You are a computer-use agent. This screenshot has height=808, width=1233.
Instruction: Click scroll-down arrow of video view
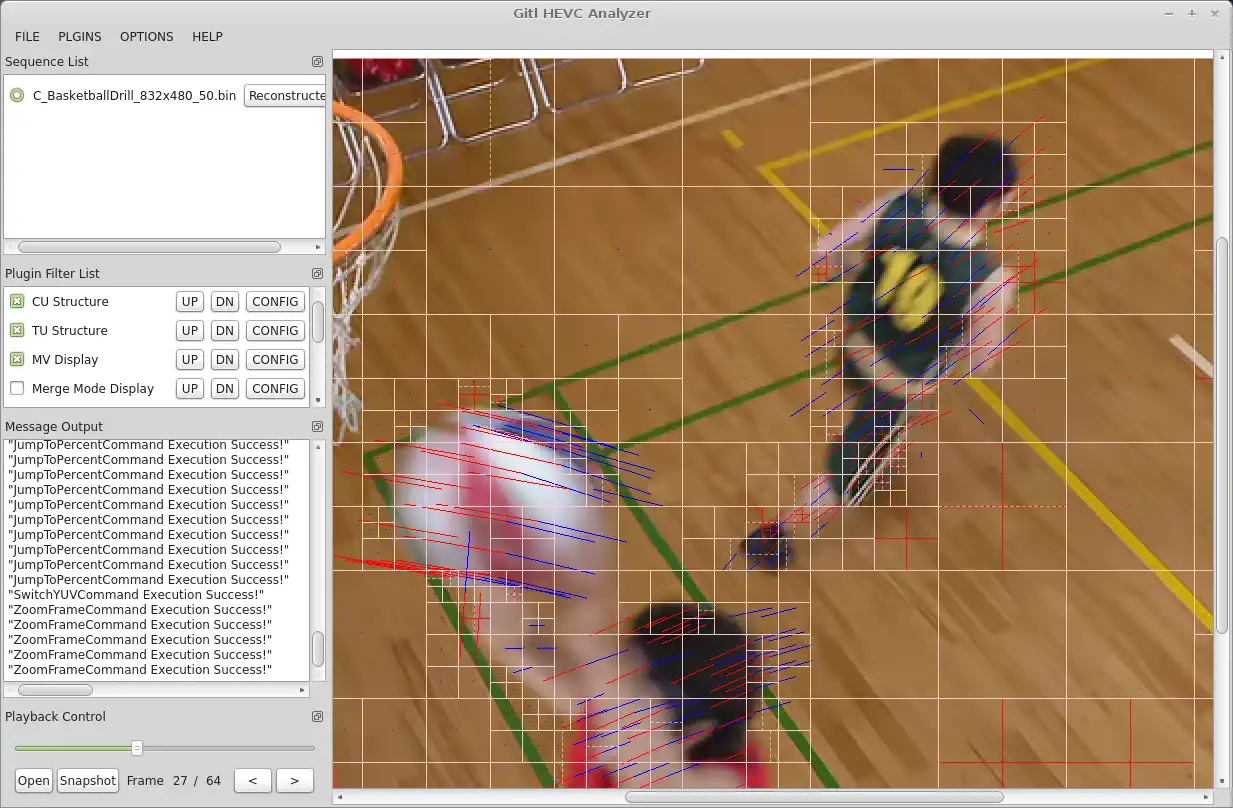1222,781
